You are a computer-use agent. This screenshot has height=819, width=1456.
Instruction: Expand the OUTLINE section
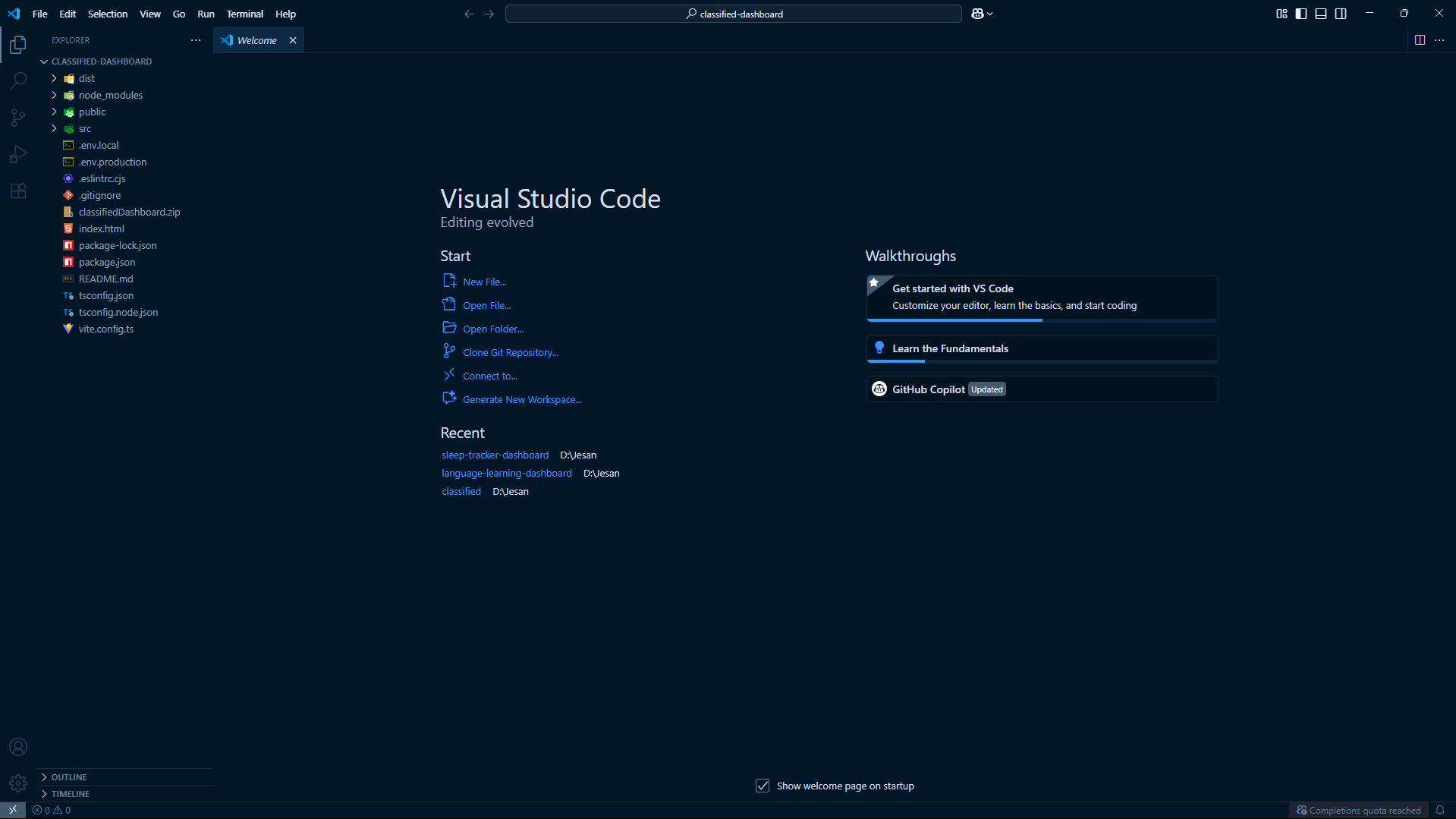69,776
